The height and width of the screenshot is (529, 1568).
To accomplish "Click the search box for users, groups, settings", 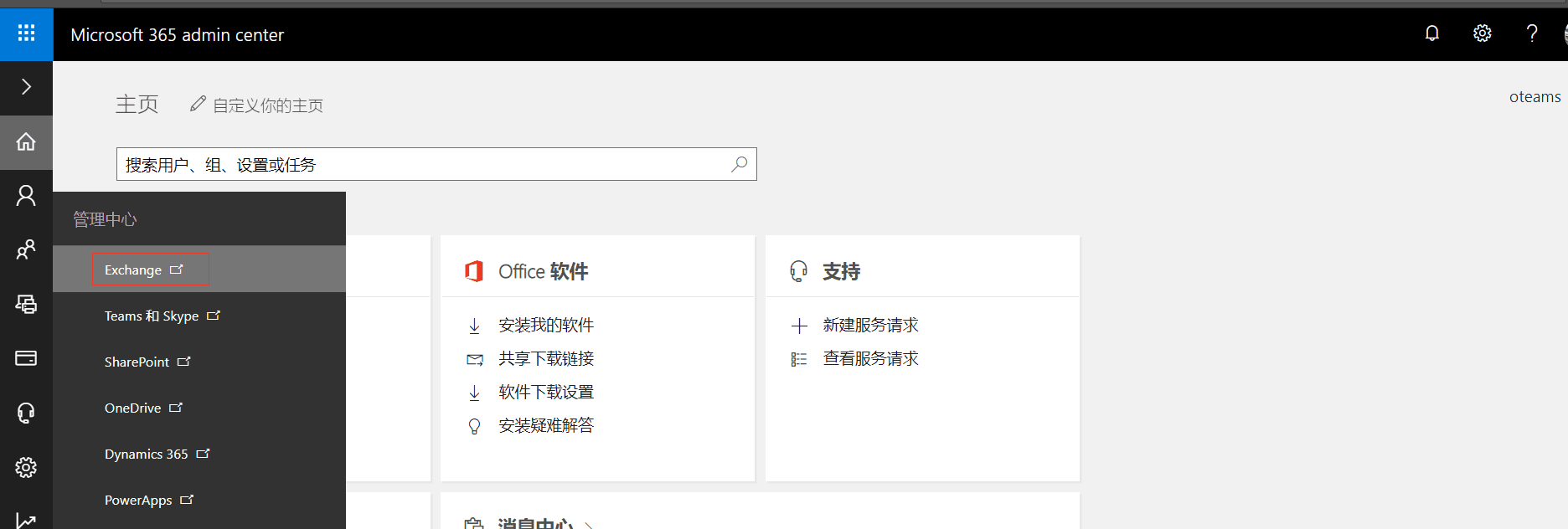I will coord(436,164).
